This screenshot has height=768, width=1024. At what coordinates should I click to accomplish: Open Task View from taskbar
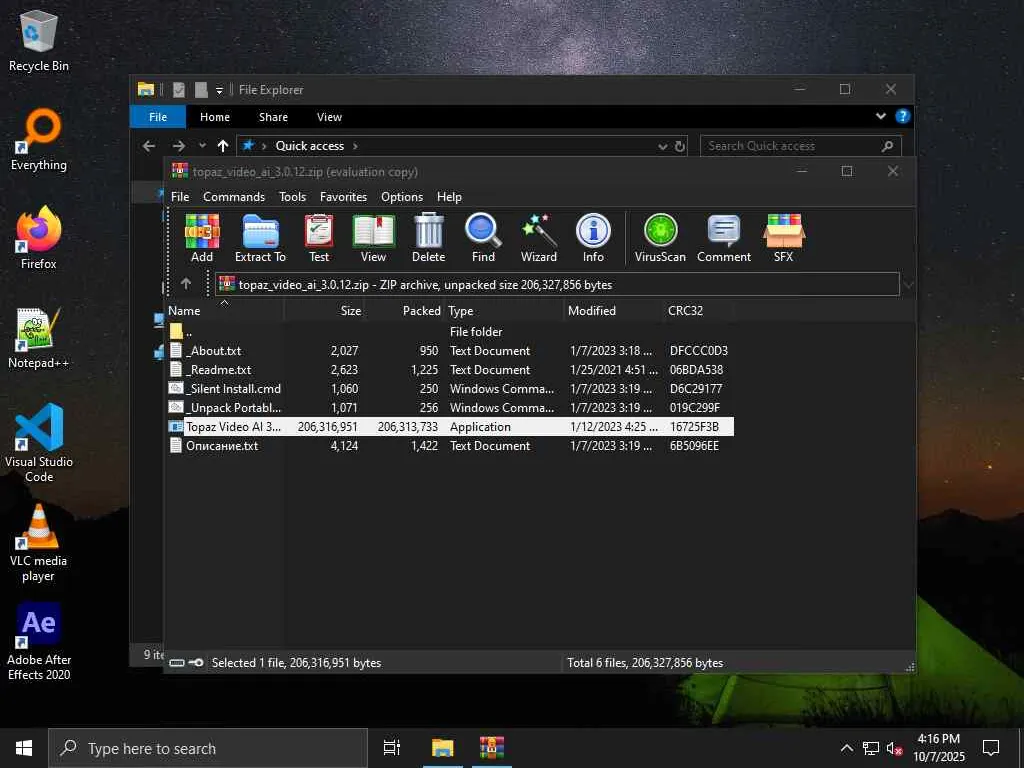pyautogui.click(x=392, y=748)
